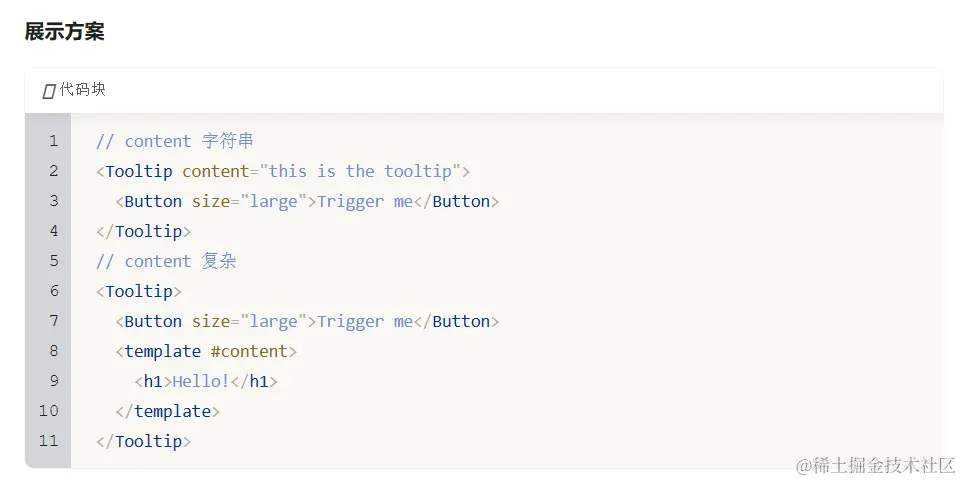Select line number 9 in the gutter
This screenshot has height=482, width=962.
54,381
